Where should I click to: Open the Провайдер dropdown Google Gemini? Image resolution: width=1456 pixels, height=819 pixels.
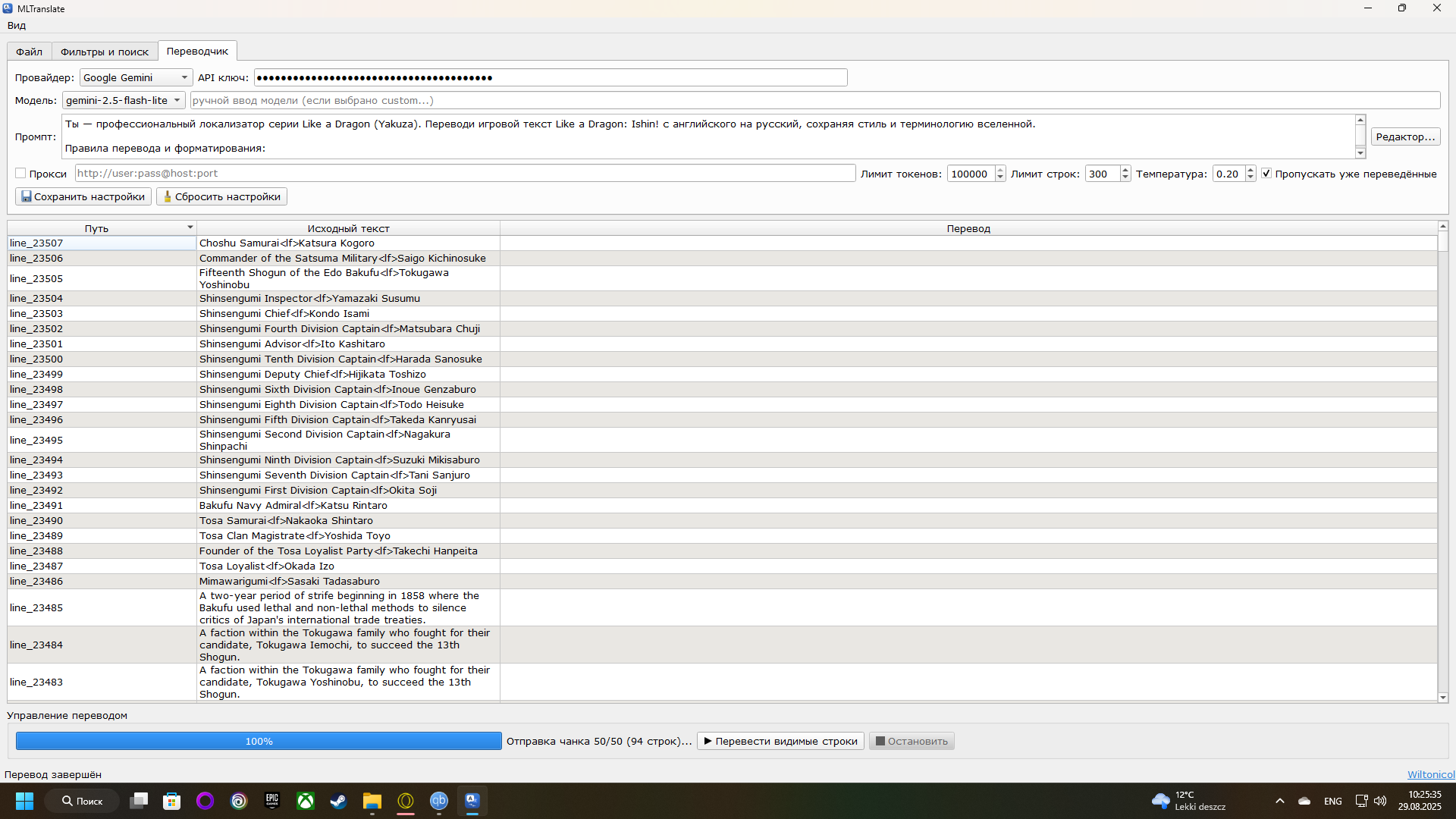pyautogui.click(x=136, y=77)
